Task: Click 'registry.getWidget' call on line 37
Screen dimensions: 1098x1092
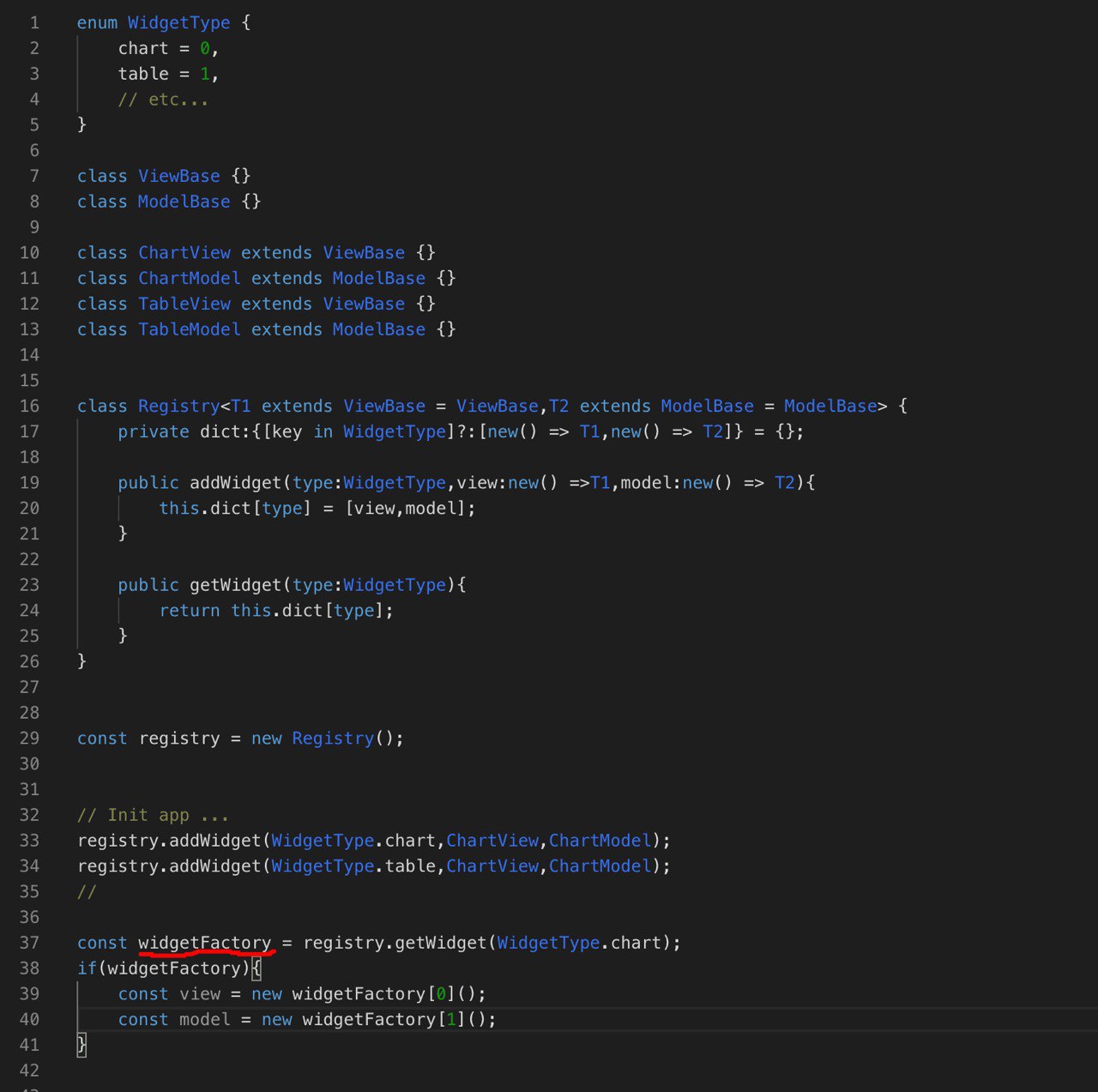Action: [395, 943]
